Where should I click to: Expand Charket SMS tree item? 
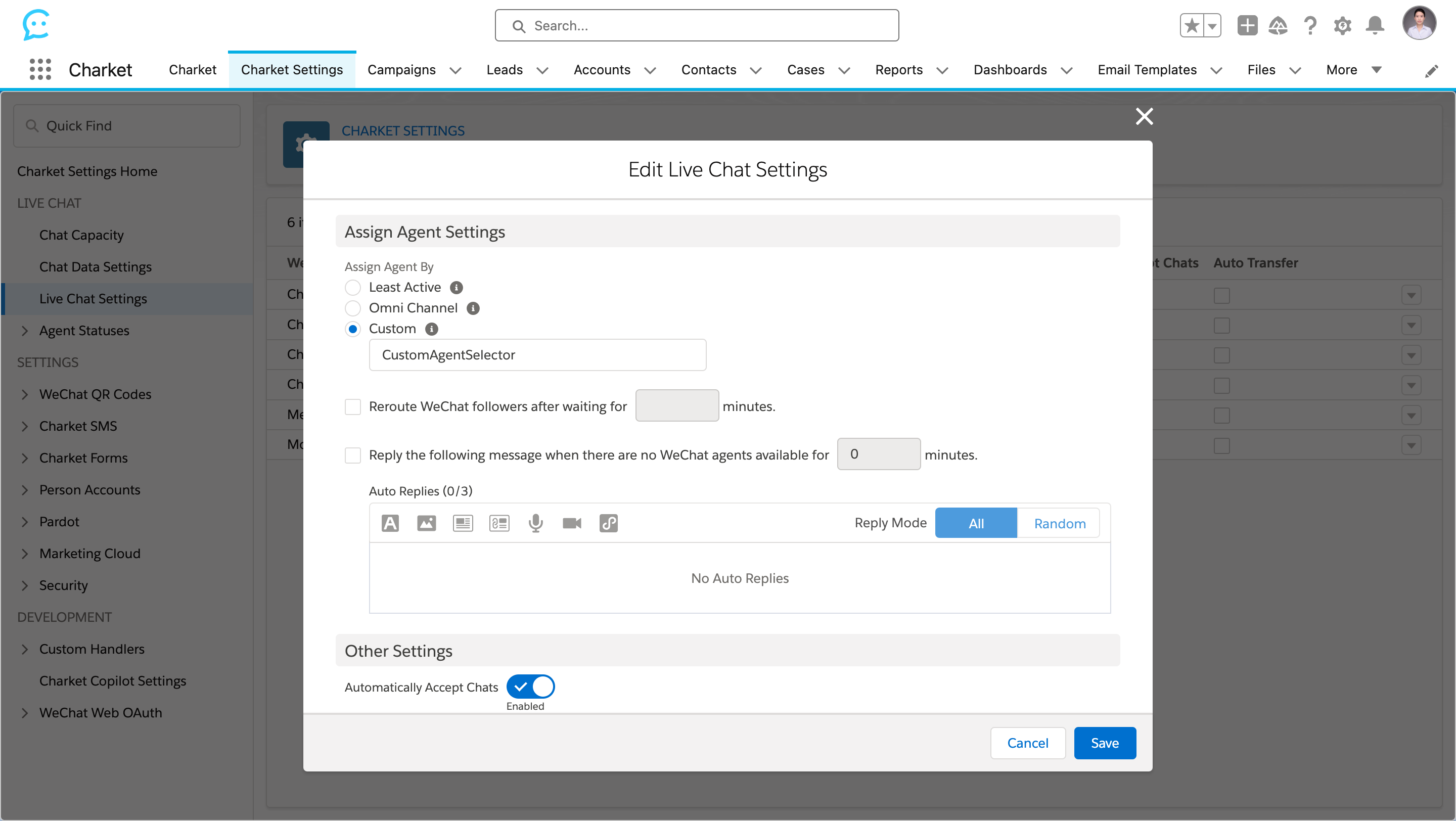pyautogui.click(x=24, y=427)
